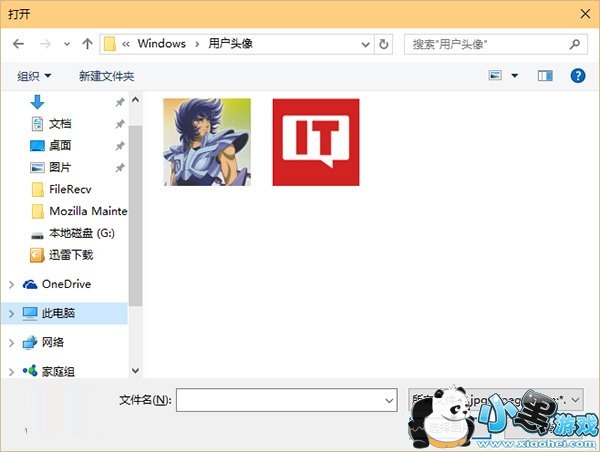Open the recent locations dropdown arrow
The image size is (600, 452).
[x=67, y=44]
